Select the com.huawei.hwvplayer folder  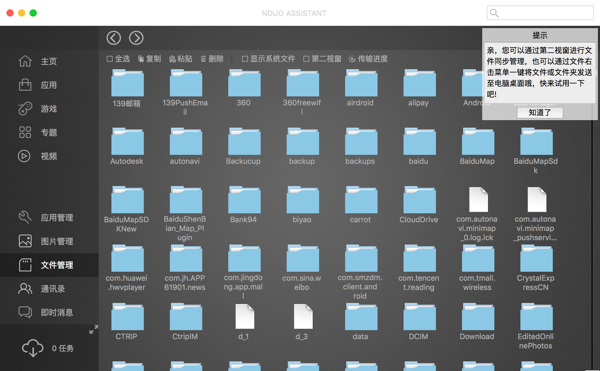click(x=127, y=259)
